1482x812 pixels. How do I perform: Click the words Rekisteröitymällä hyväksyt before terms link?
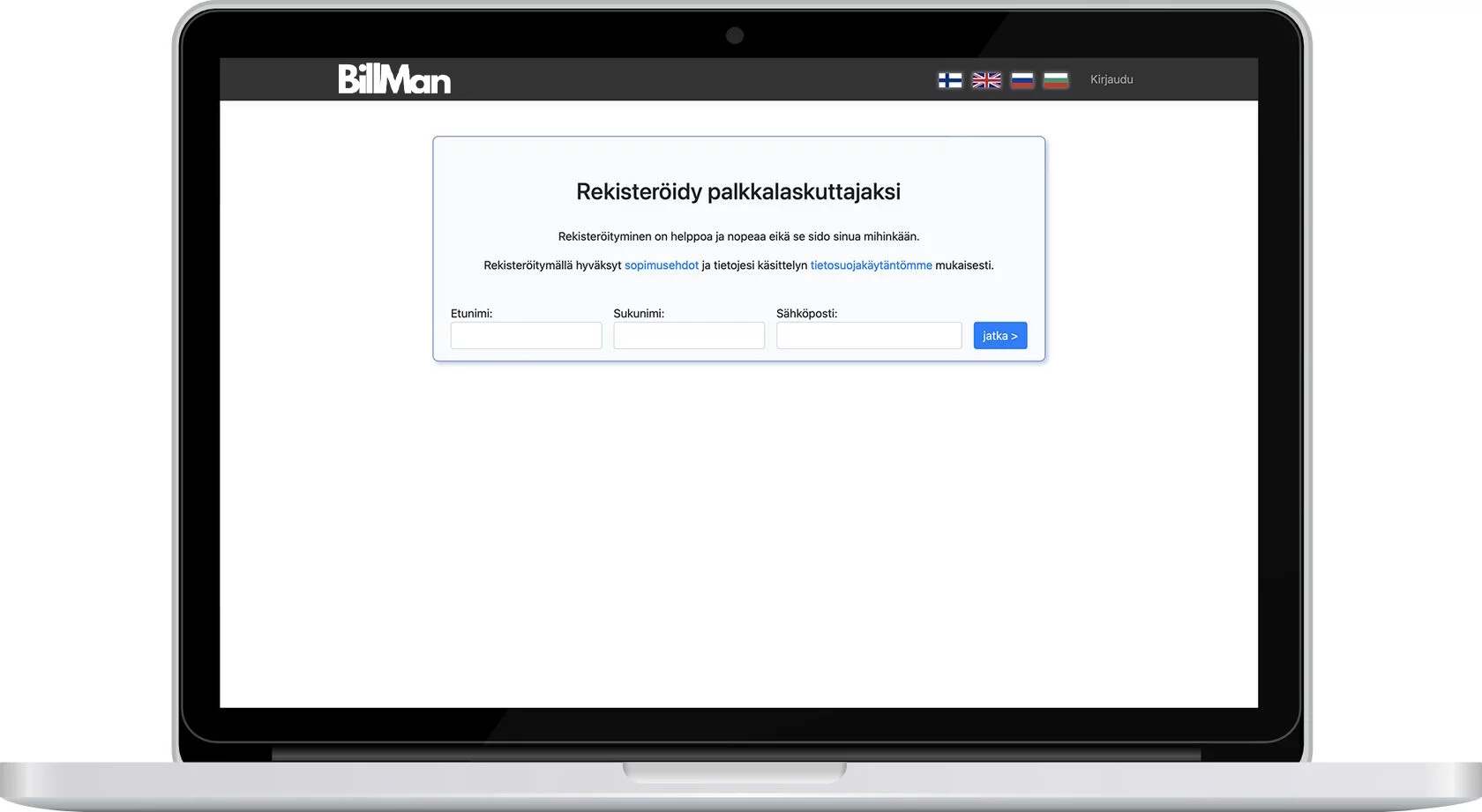(x=552, y=265)
